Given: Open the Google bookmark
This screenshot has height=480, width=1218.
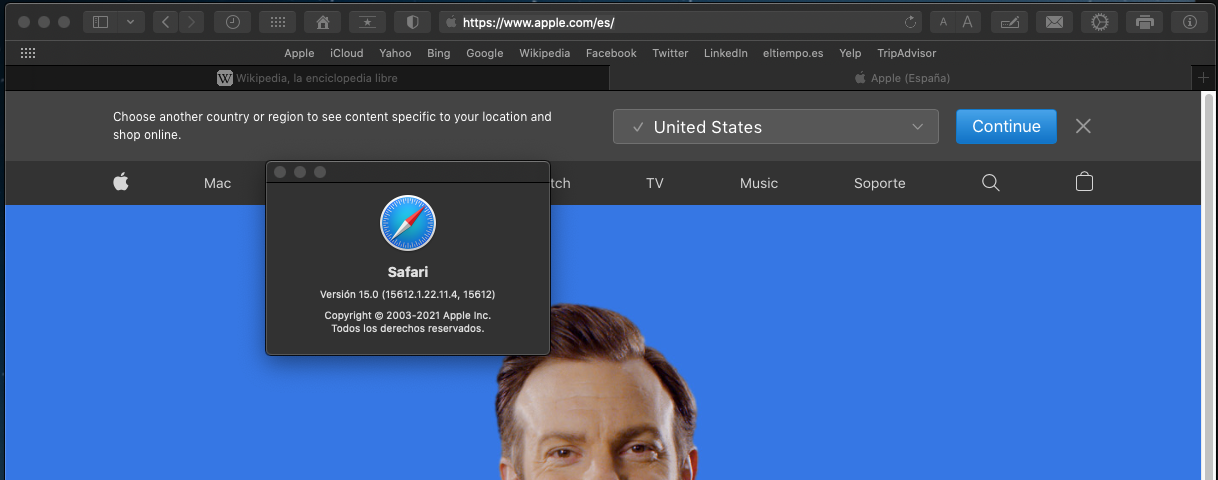Looking at the screenshot, I should [485, 53].
